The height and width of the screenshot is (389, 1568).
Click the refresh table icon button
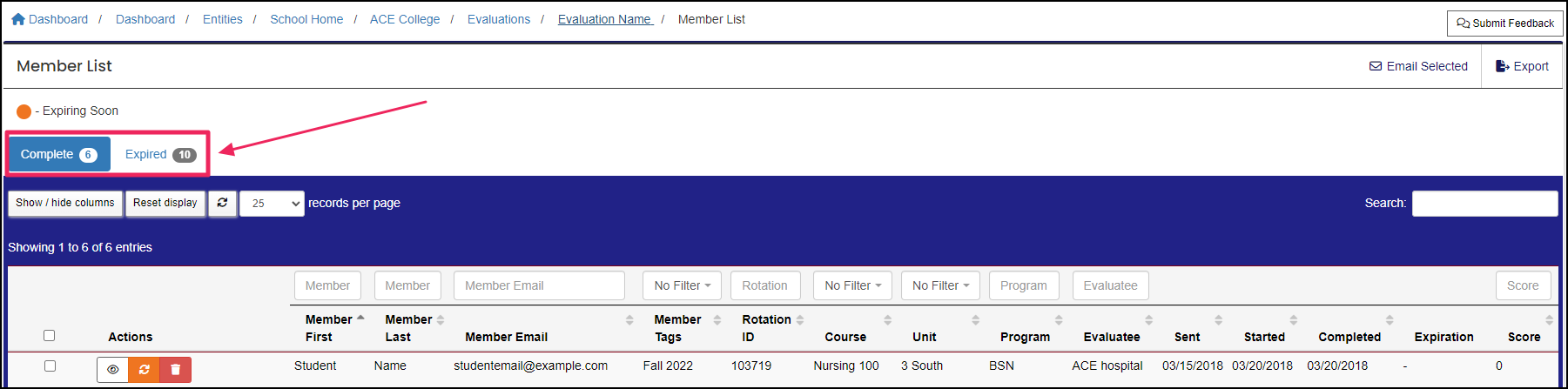pos(222,203)
